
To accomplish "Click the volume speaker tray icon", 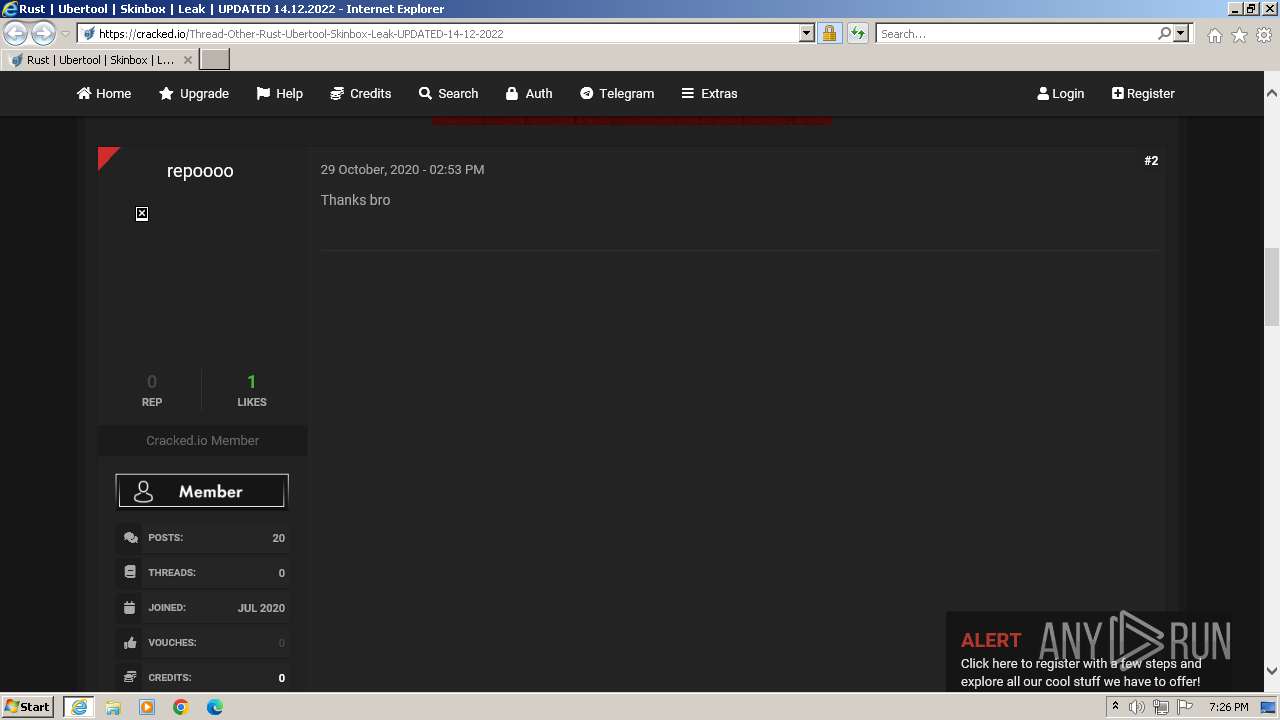I will [x=1137, y=707].
